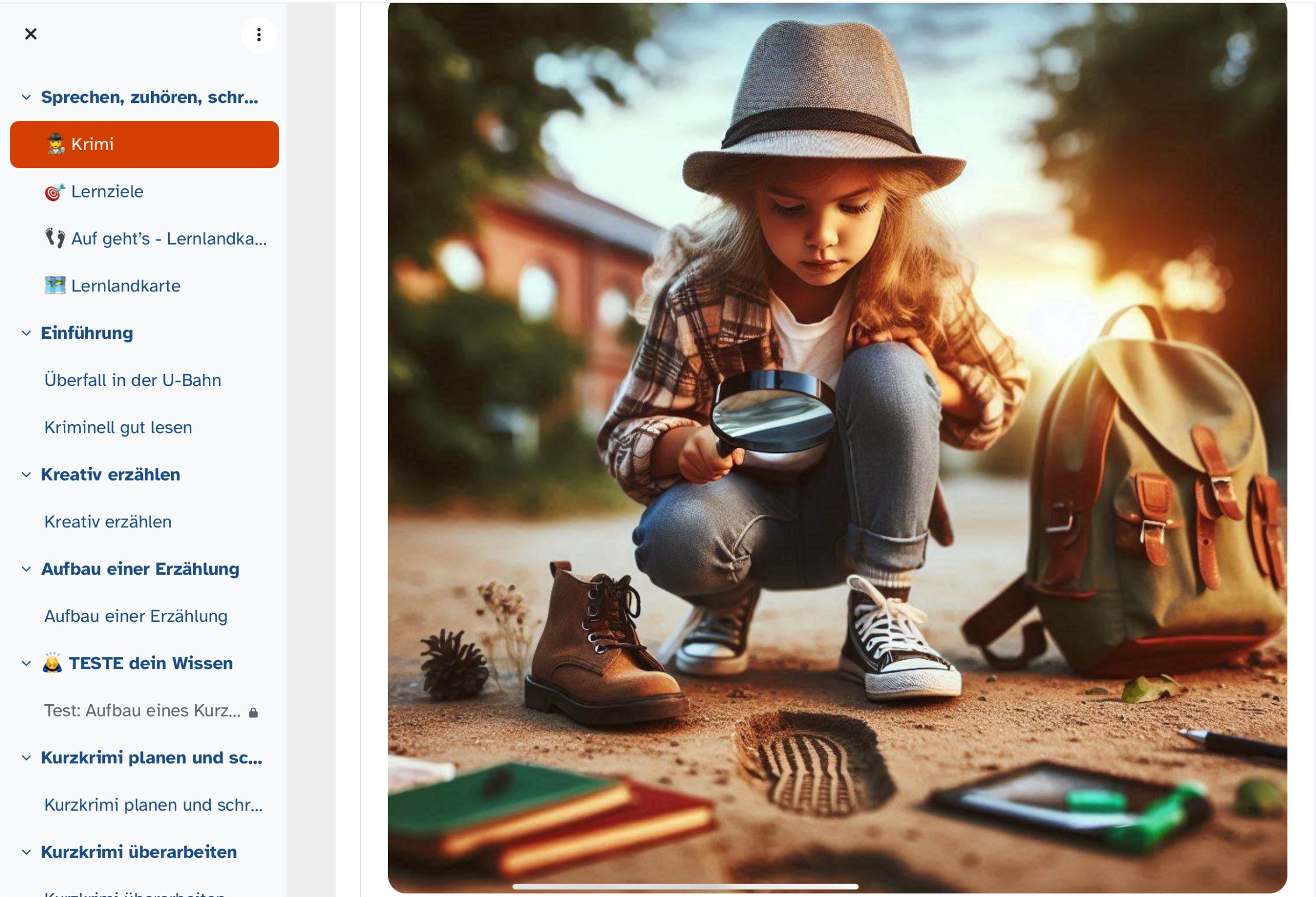
Task: Collapse the Kurzkrimi planen und sc... section
Action: [x=26, y=758]
